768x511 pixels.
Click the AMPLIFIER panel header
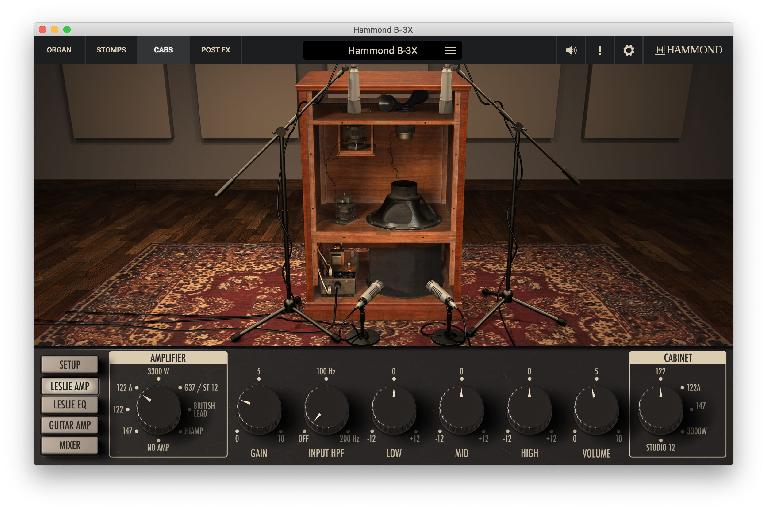pos(168,358)
